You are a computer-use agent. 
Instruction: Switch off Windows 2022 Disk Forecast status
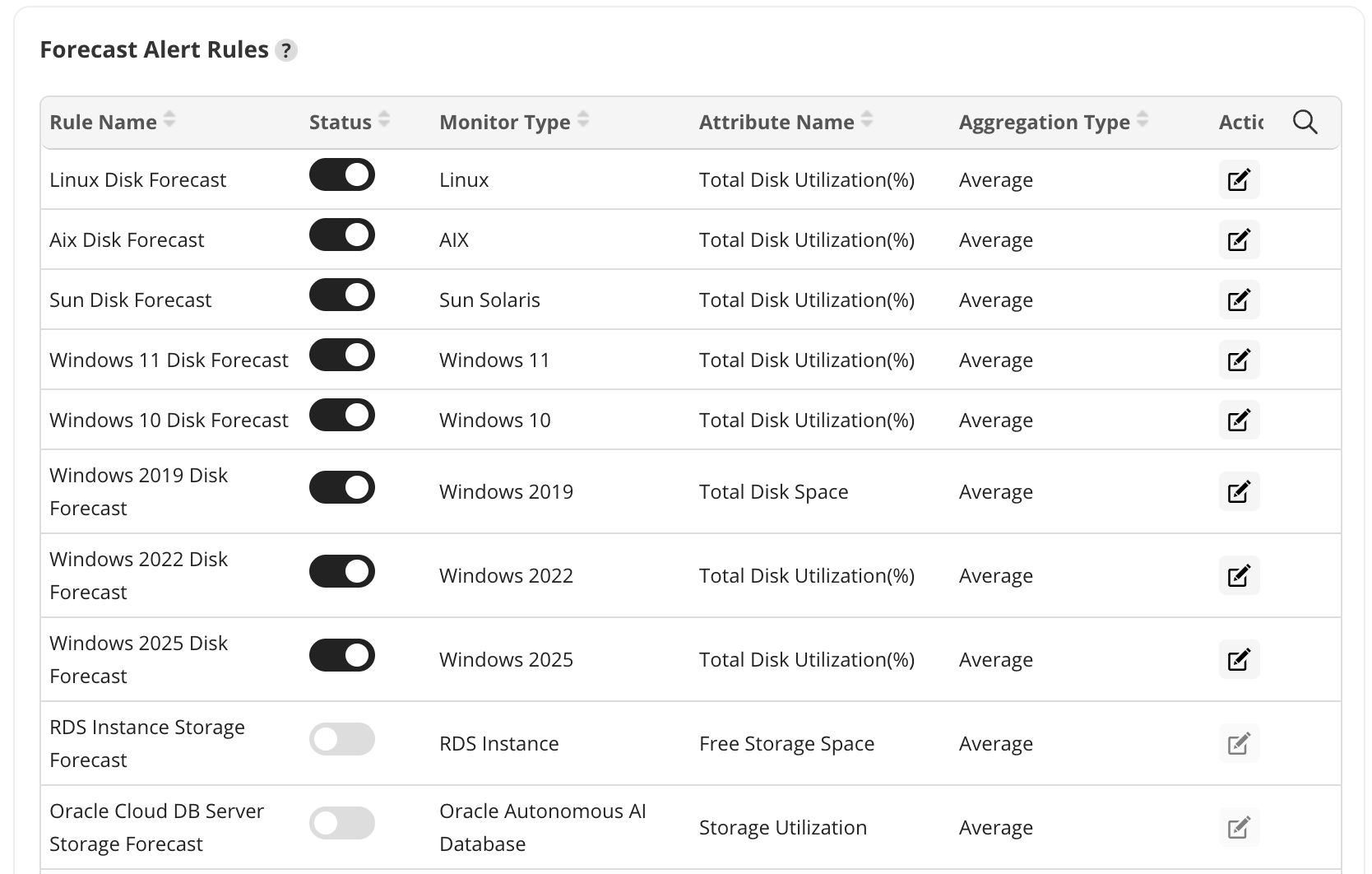click(342, 571)
